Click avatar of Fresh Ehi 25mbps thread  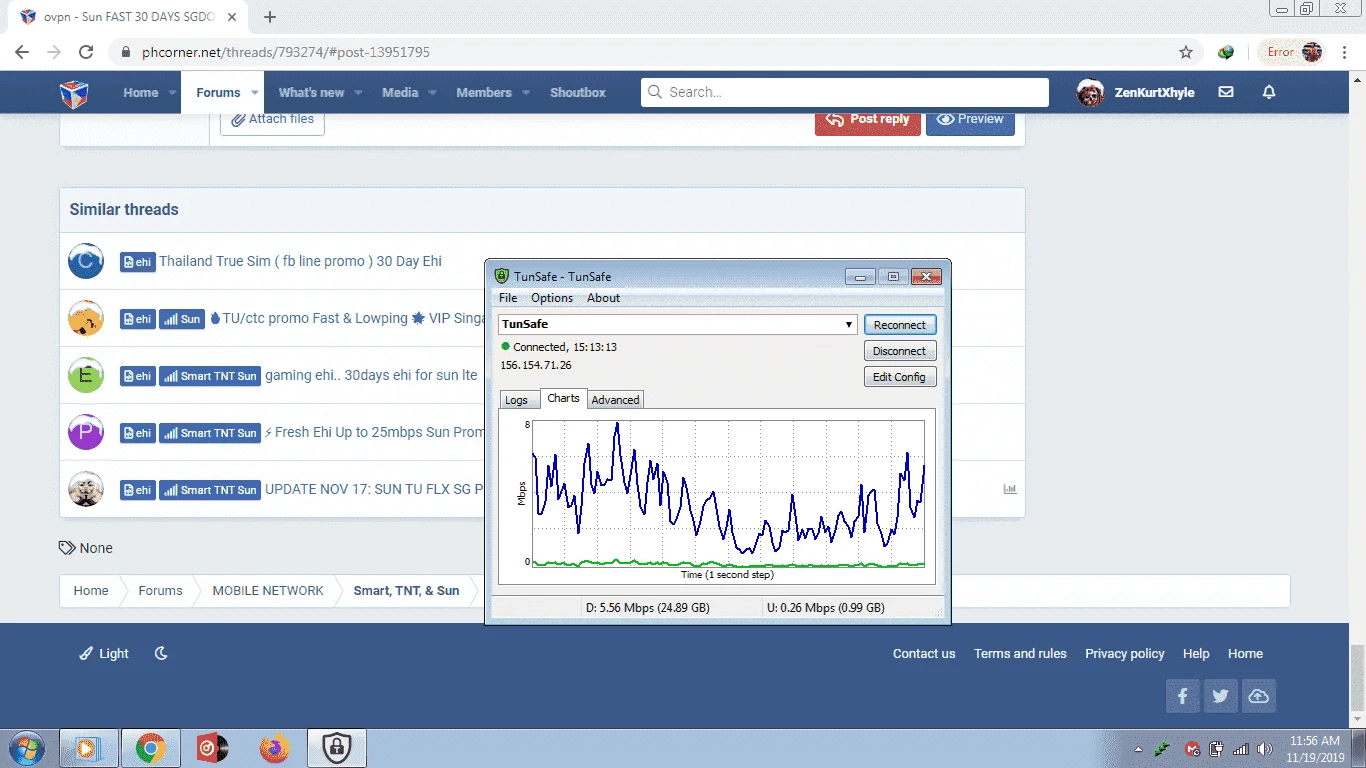(86, 432)
